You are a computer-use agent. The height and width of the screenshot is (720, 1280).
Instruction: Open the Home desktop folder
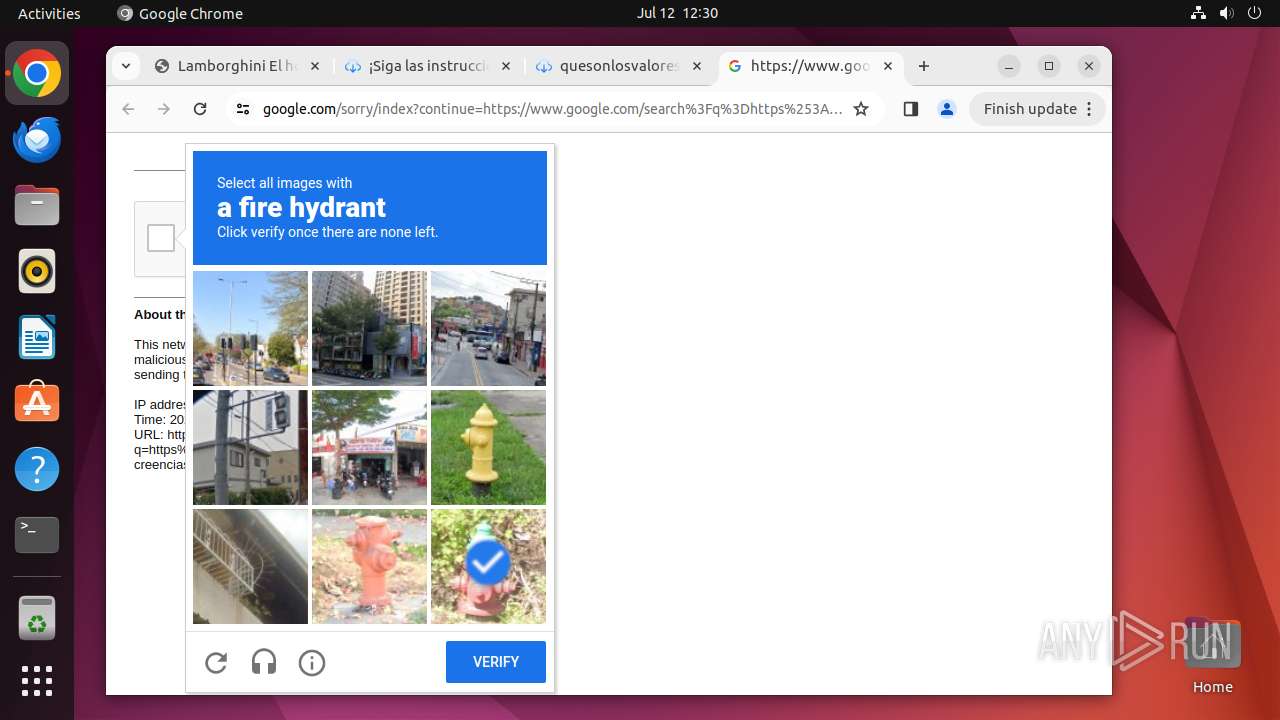pos(1212,655)
